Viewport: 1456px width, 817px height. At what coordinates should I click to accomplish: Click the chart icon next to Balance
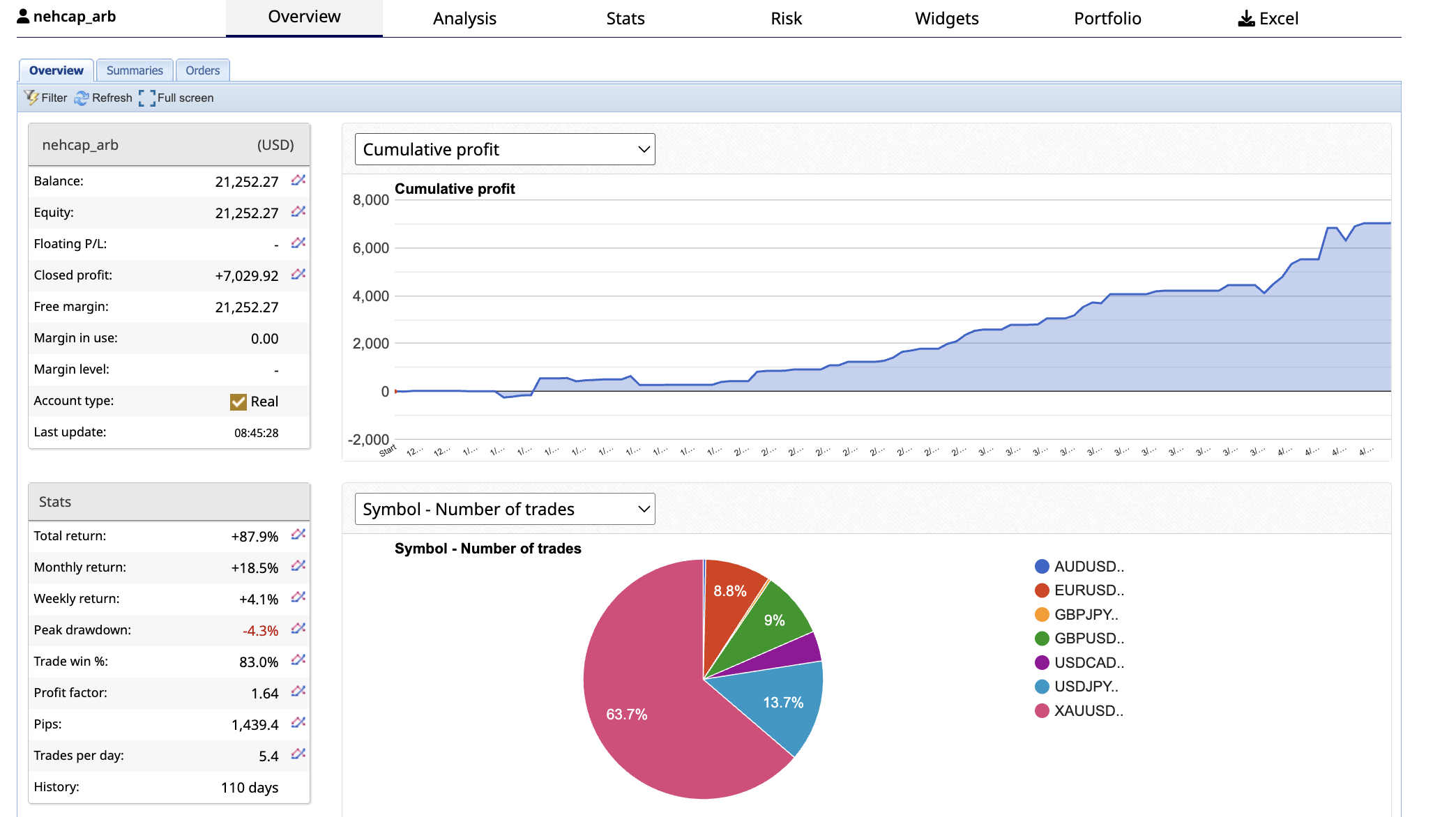tap(298, 181)
